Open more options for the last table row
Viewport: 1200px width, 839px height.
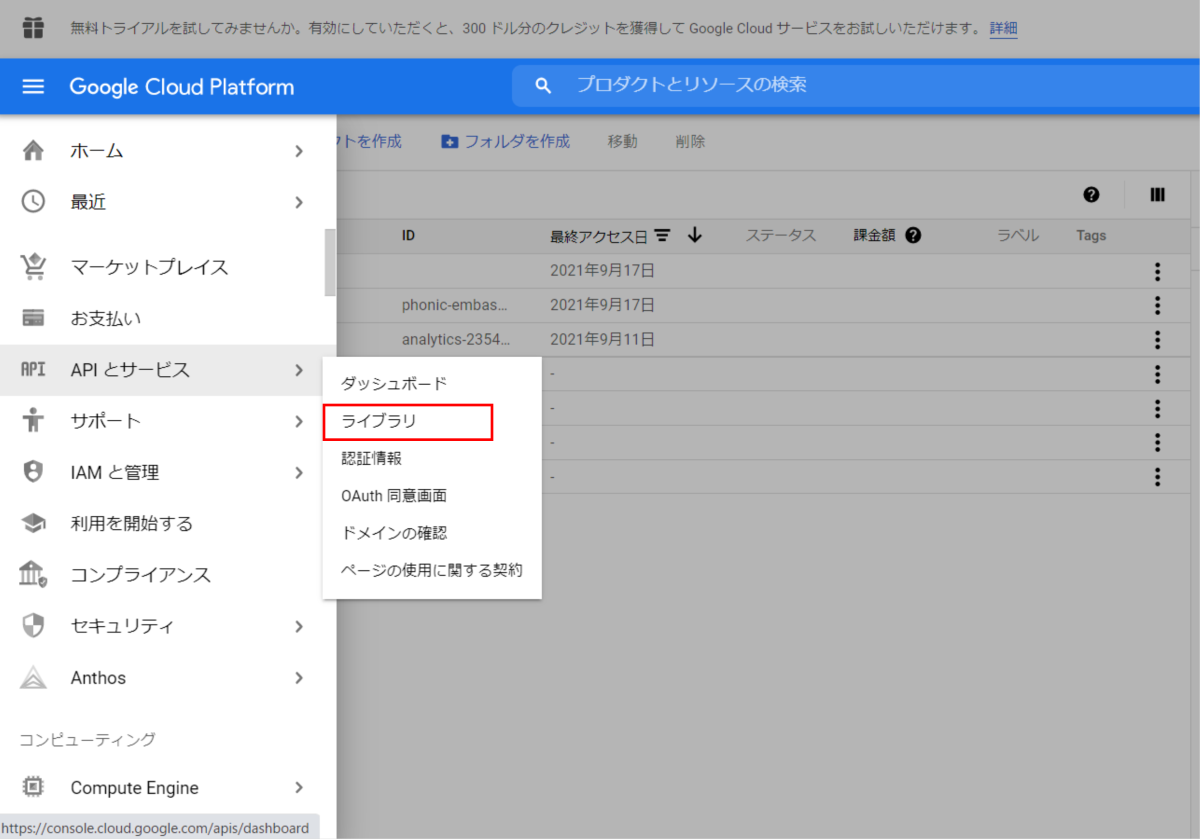(x=1157, y=477)
